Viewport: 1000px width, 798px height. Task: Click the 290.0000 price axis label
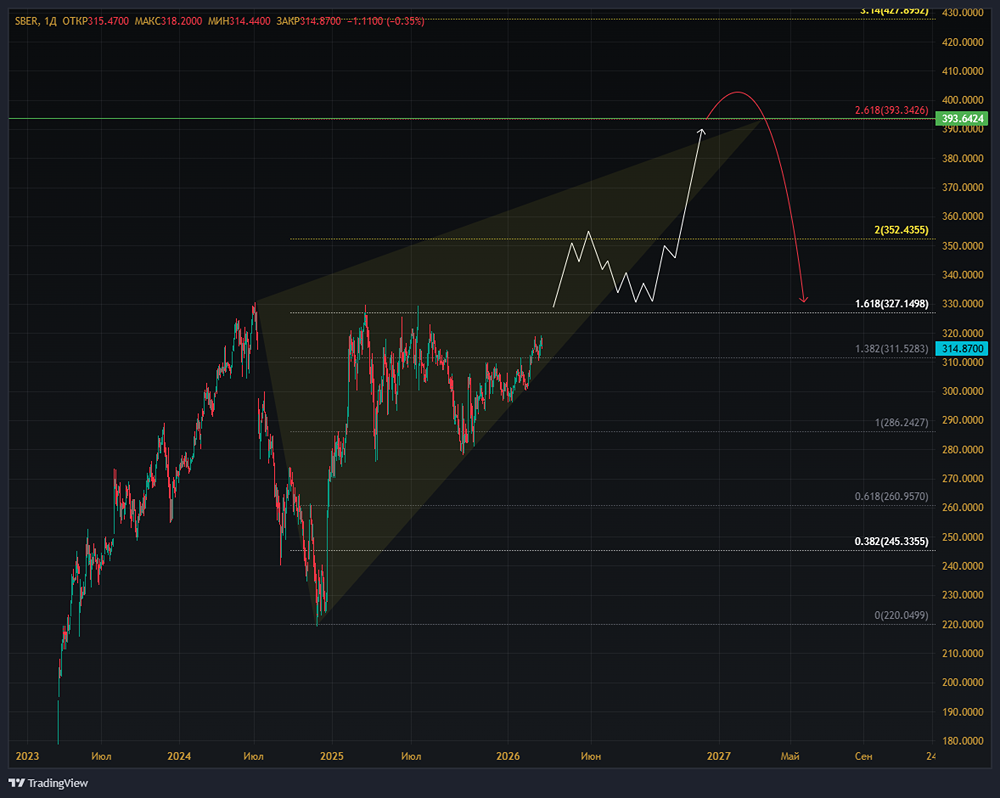click(962, 420)
